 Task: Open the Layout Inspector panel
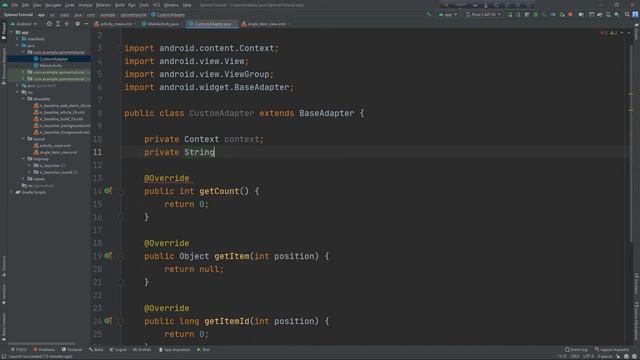click(612, 350)
